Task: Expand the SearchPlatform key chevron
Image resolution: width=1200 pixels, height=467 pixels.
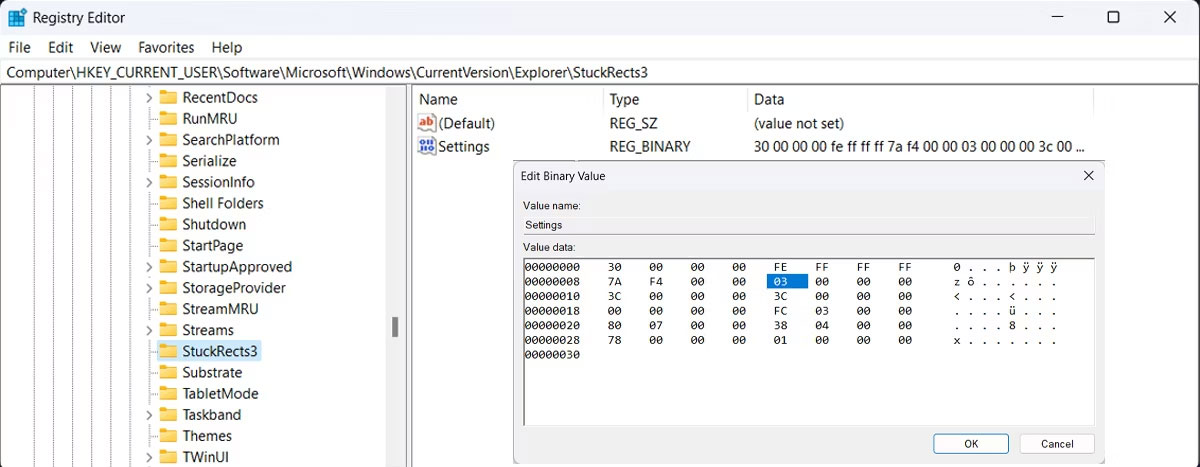Action: coord(149,140)
